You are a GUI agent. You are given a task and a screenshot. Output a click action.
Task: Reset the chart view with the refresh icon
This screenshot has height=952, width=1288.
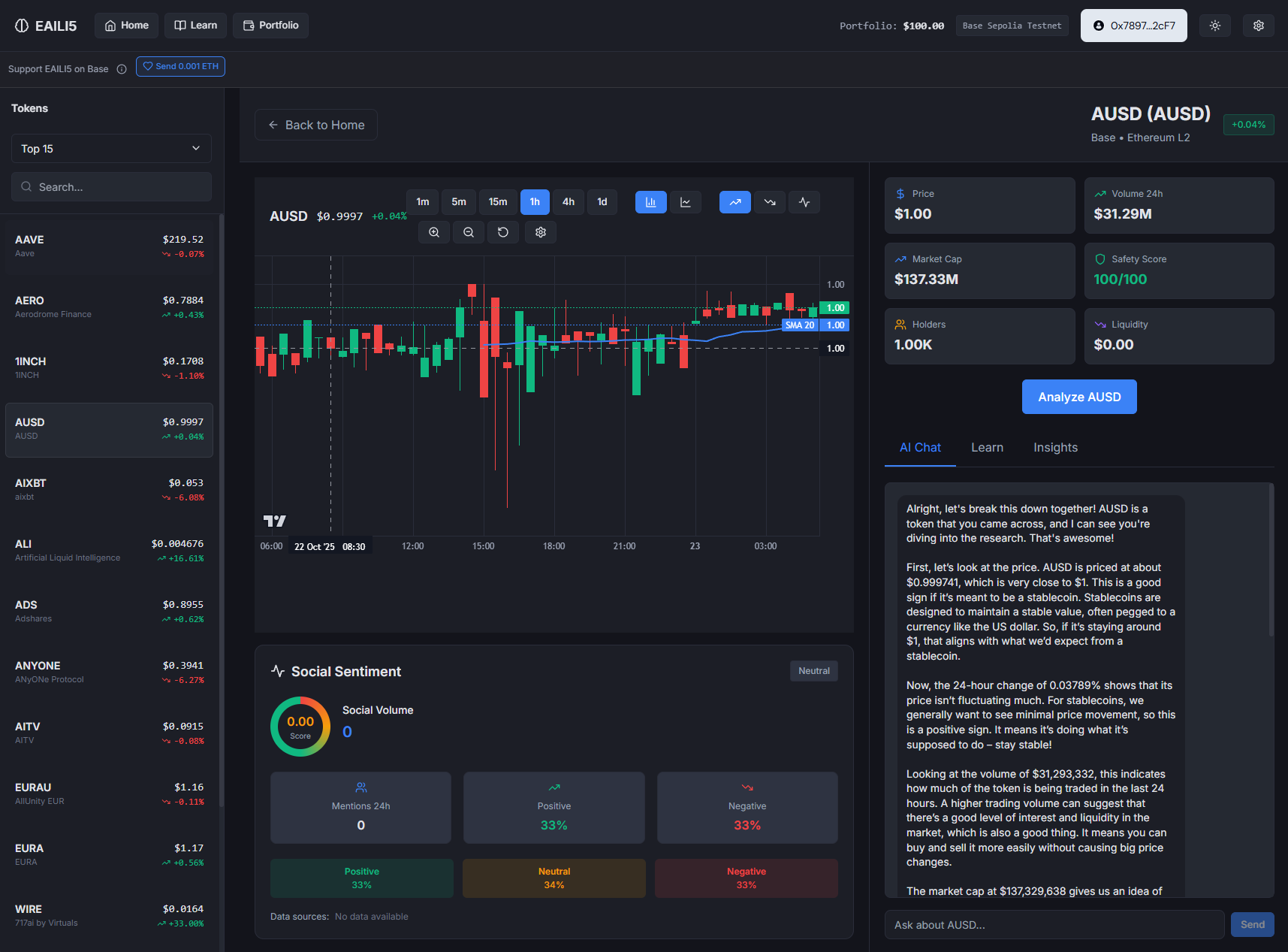[503, 232]
